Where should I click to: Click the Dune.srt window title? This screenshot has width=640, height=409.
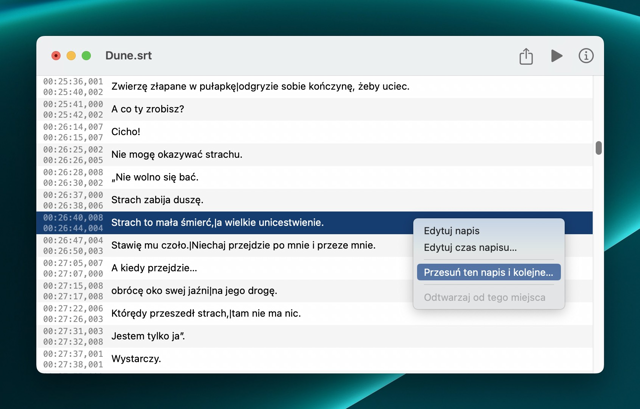click(x=129, y=56)
